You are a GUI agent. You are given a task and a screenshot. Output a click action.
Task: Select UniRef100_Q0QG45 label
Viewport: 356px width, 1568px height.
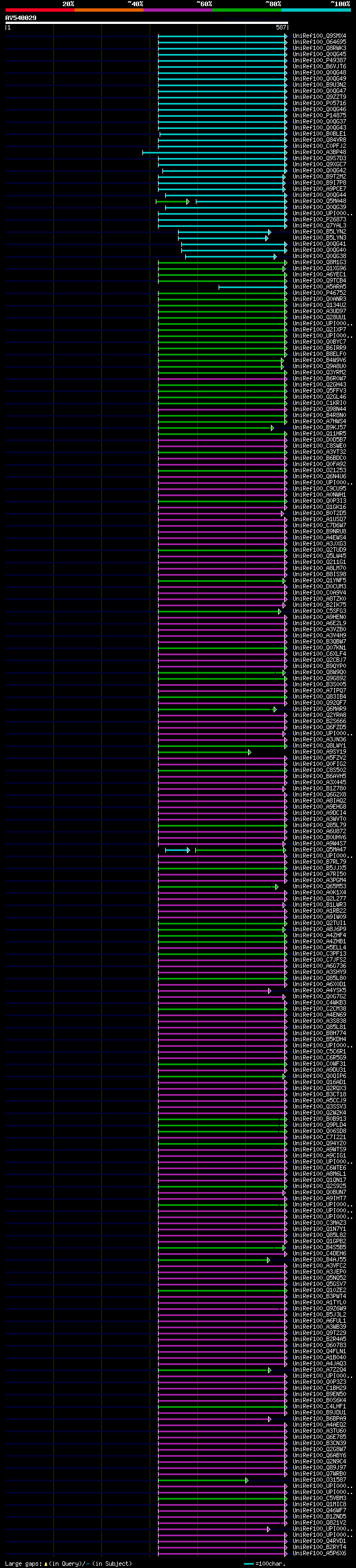pos(319,54)
